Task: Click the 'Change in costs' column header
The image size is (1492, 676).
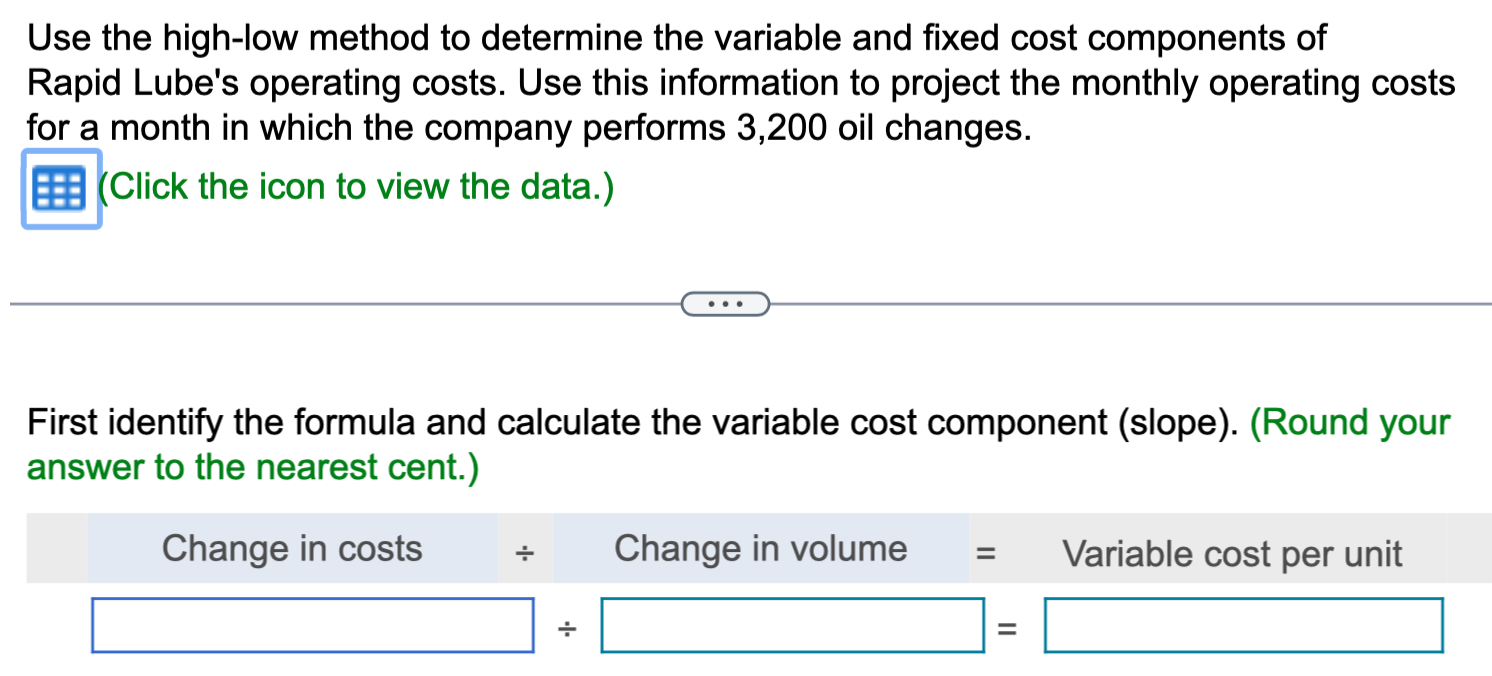Action: click(293, 548)
